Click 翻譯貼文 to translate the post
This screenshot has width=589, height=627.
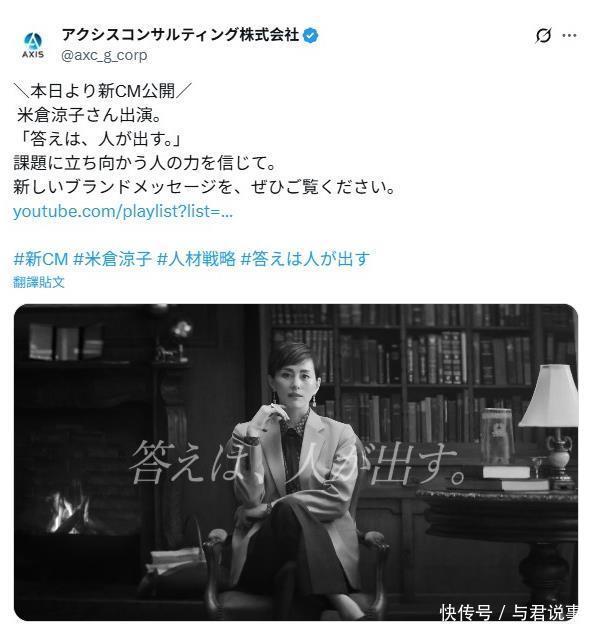click(x=38, y=282)
